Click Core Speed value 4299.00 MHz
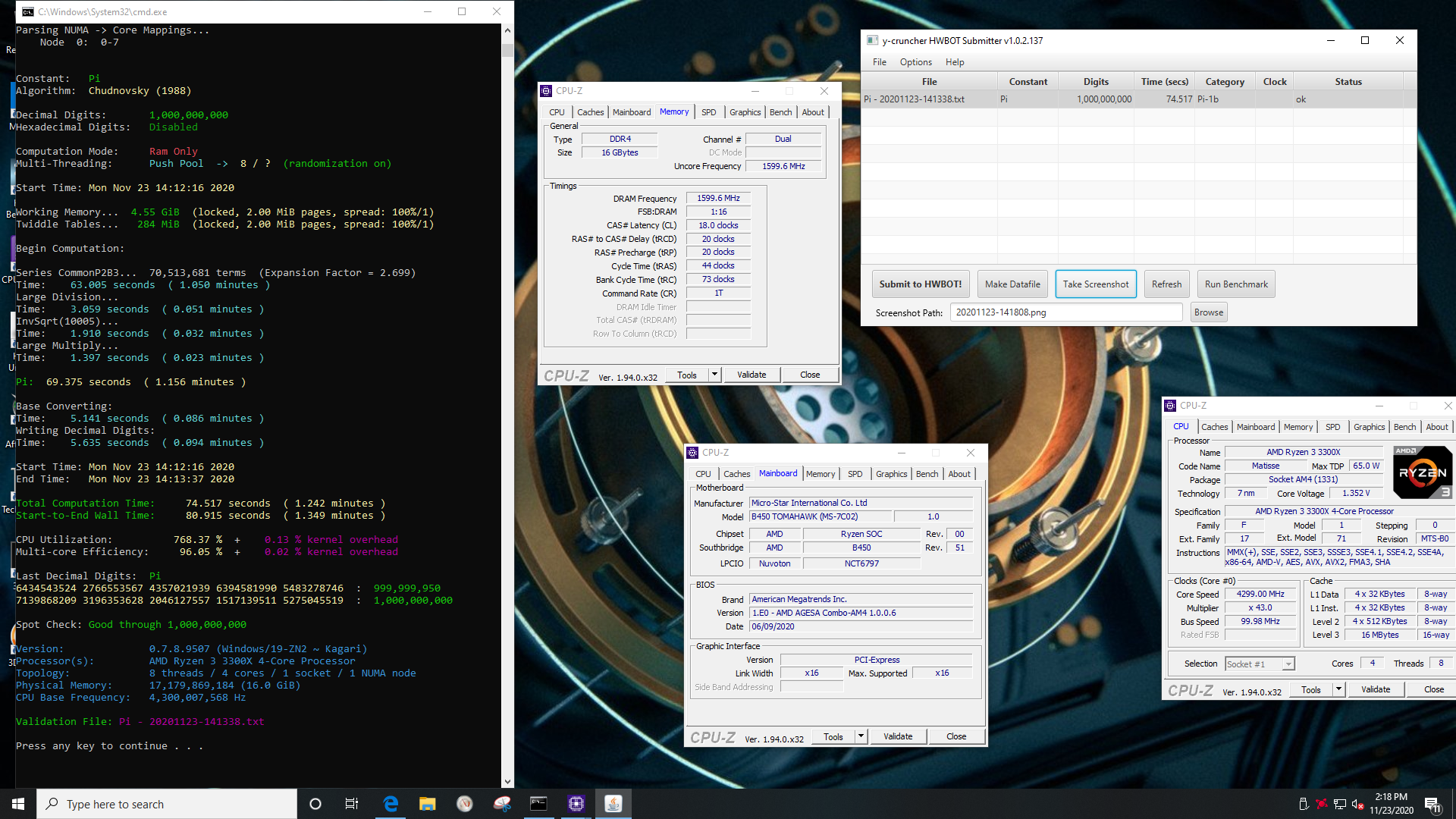Image resolution: width=1456 pixels, height=819 pixels. coord(1260,595)
